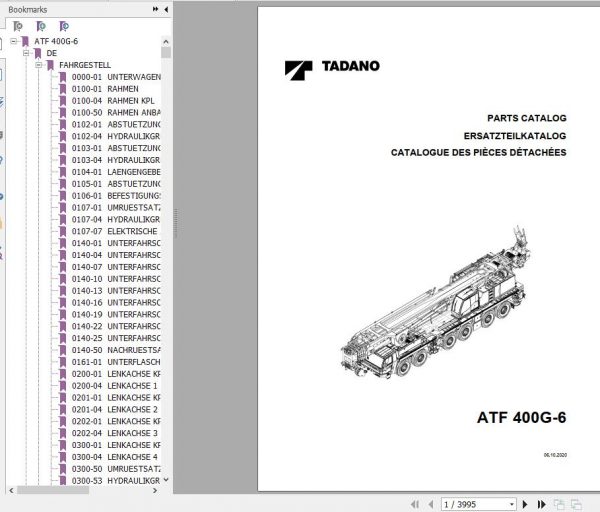Open bookmark 0104-01 LAENGENGEBE
The width and height of the screenshot is (600, 512).
116,172
